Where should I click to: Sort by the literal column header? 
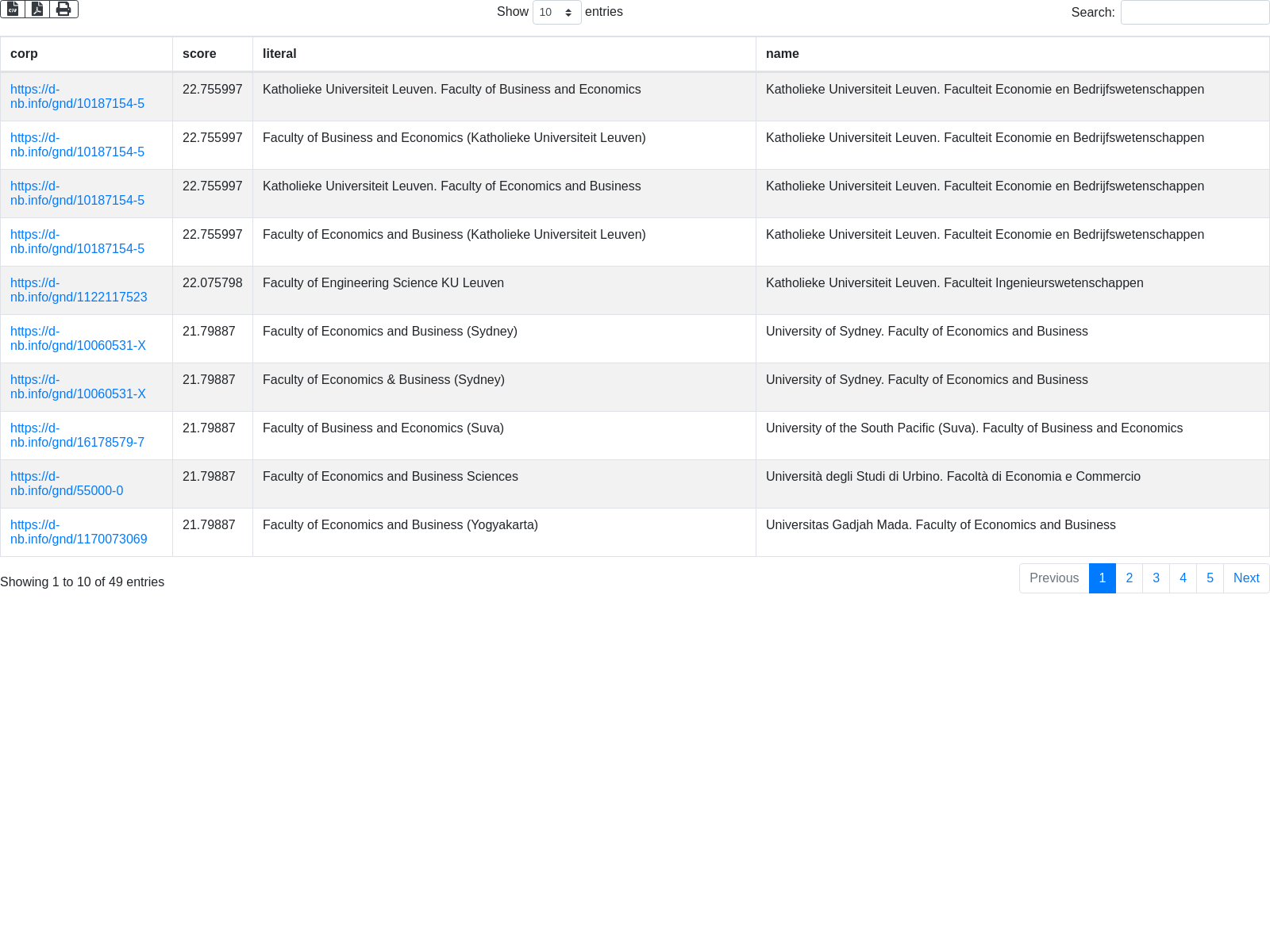[x=279, y=54]
